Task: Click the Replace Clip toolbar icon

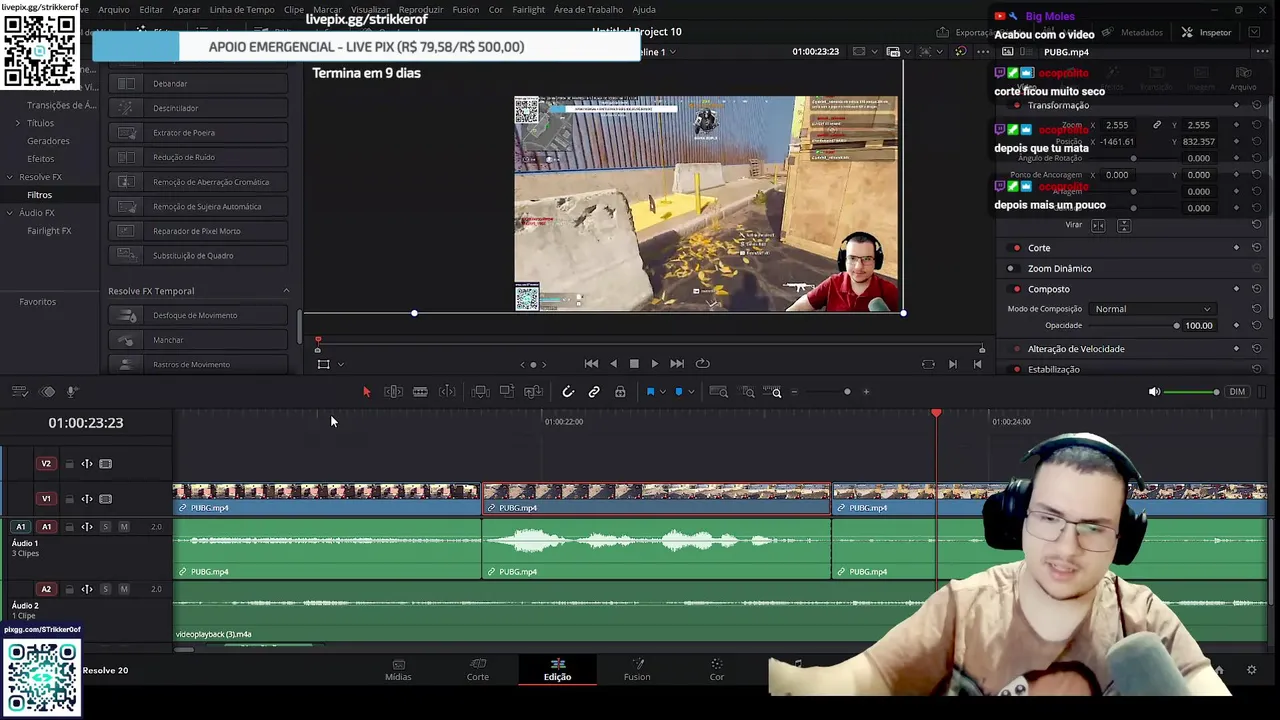Action: coord(533,392)
